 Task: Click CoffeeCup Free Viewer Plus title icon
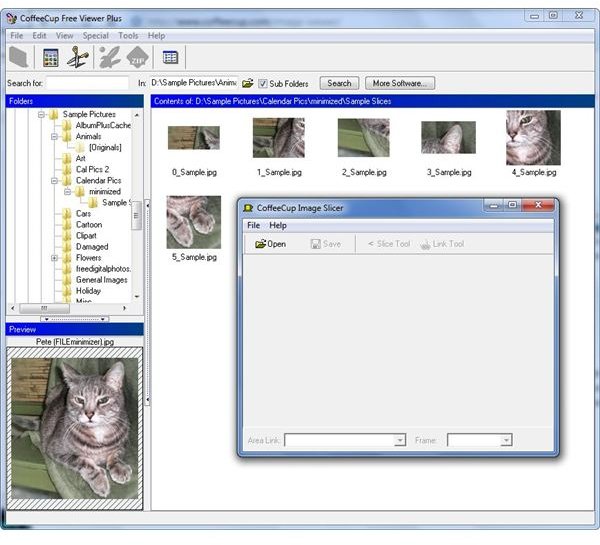coord(12,18)
